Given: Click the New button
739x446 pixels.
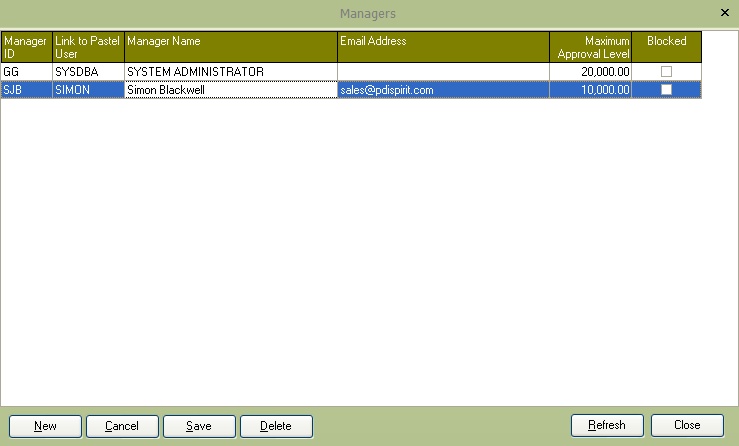Looking at the screenshot, I should (45, 426).
